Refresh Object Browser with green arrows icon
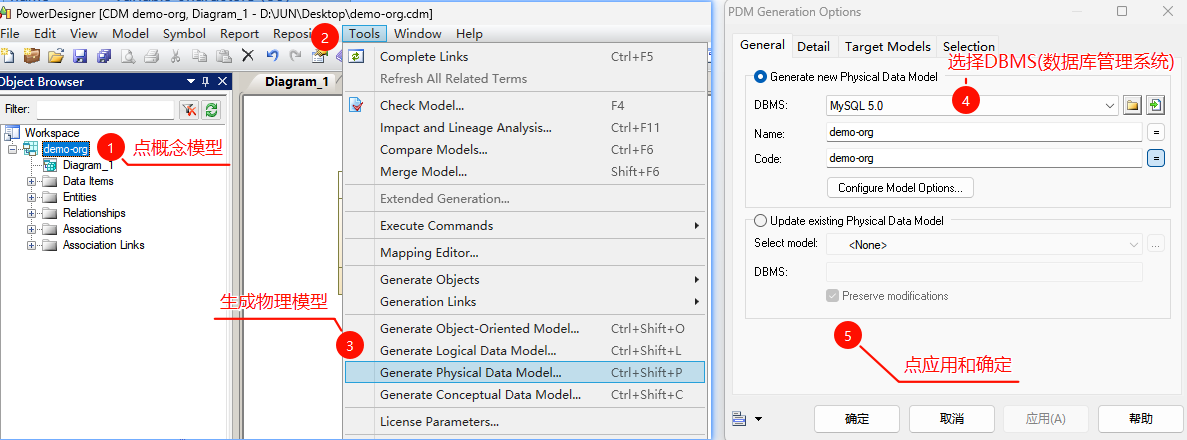 [211, 110]
